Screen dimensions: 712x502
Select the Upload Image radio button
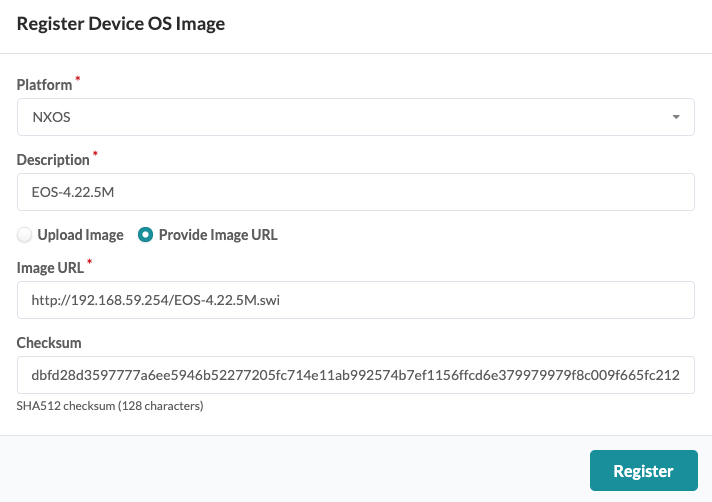click(25, 236)
